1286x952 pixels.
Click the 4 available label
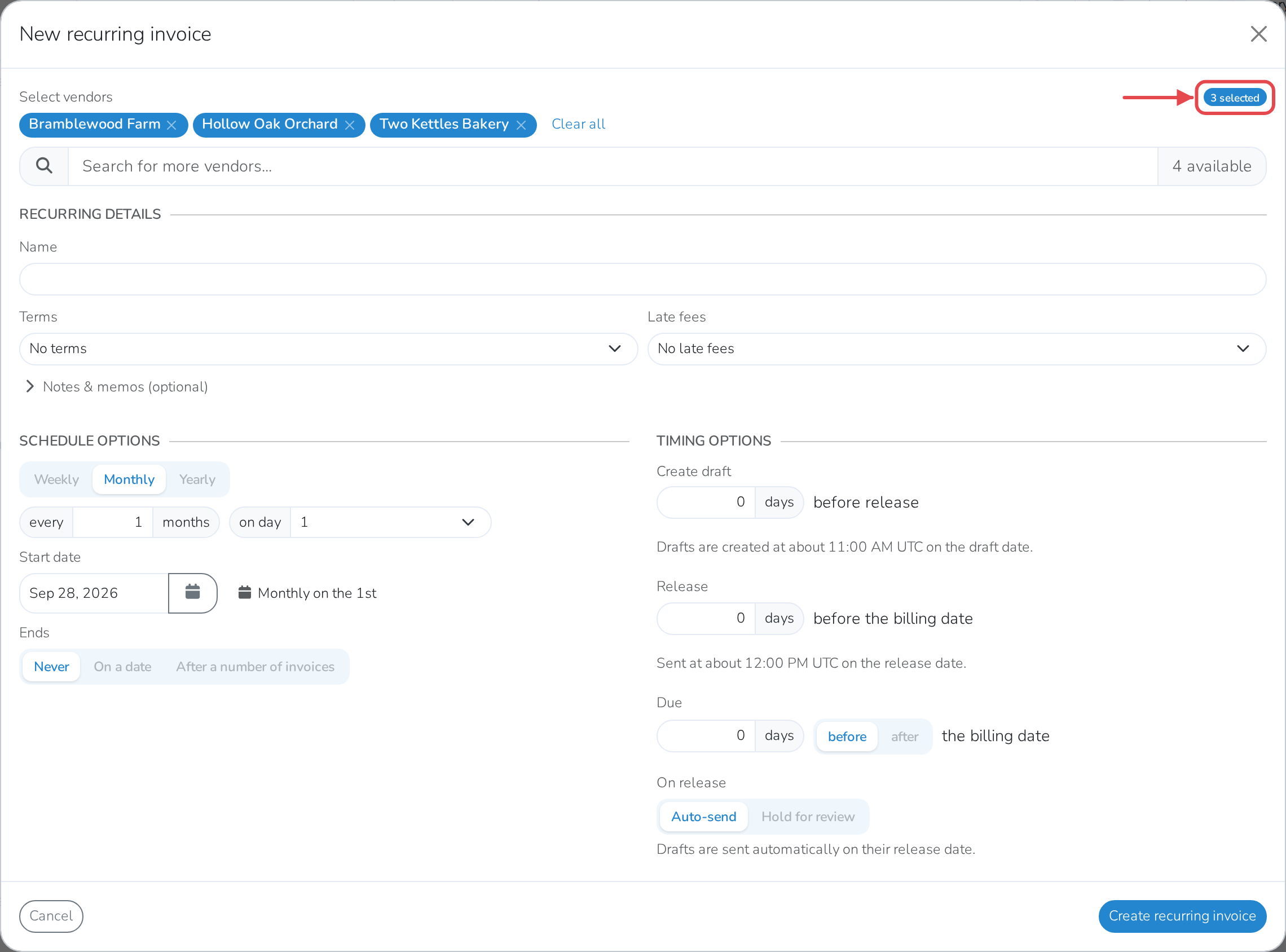click(1212, 166)
